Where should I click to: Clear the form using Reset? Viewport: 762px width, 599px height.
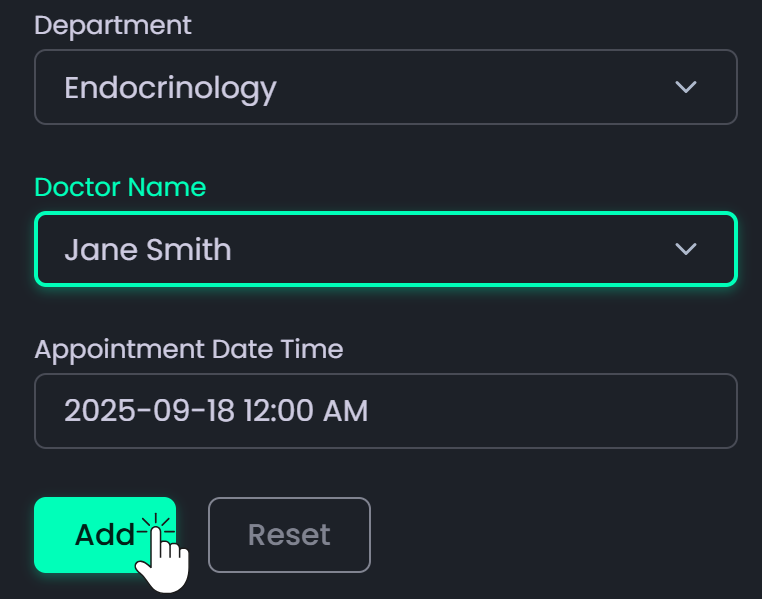tap(289, 535)
